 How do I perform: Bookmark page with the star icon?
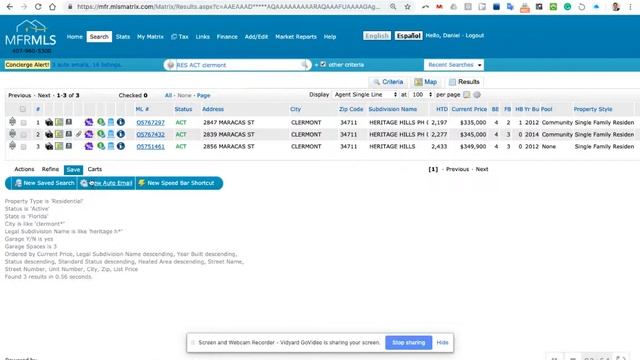click(407, 7)
